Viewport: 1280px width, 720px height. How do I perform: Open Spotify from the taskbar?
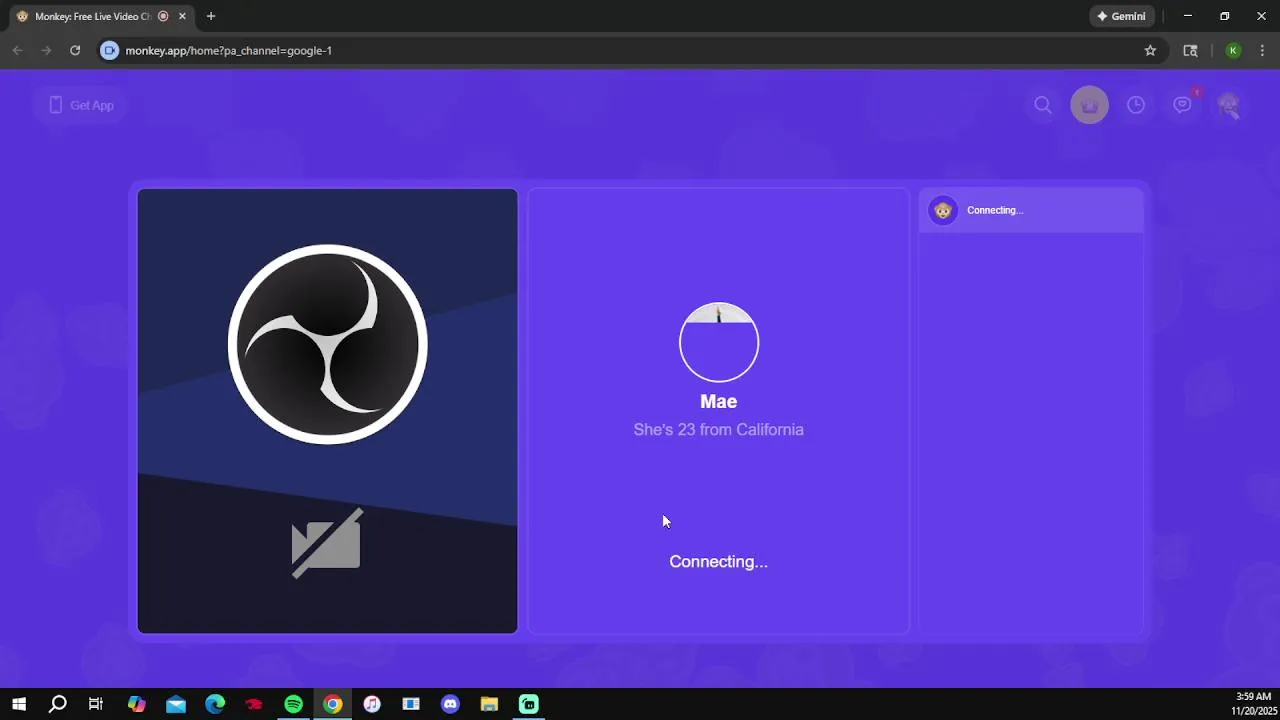coord(293,704)
